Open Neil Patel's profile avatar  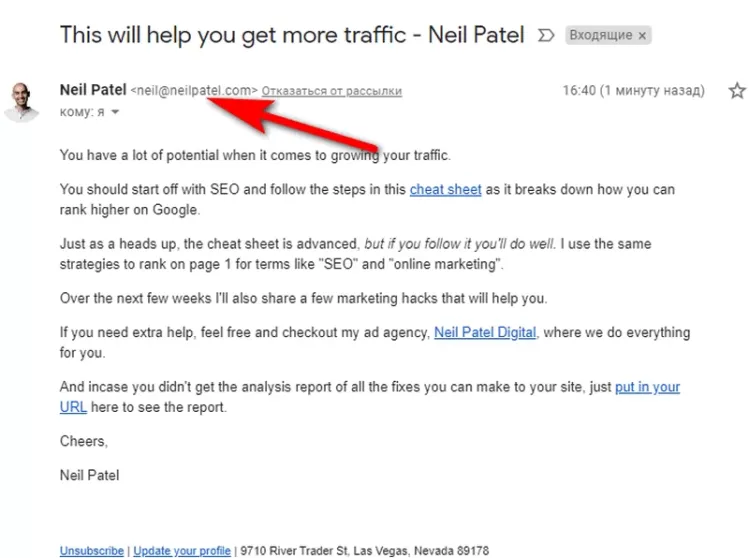22,101
